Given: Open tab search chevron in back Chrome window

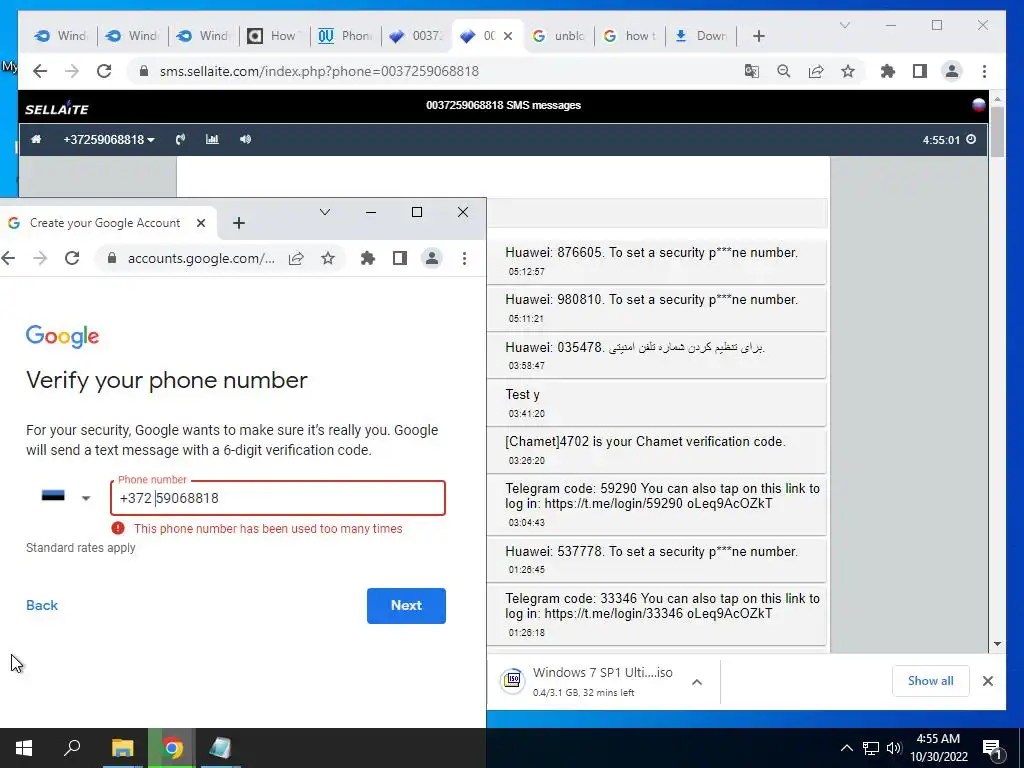Looking at the screenshot, I should point(844,25).
